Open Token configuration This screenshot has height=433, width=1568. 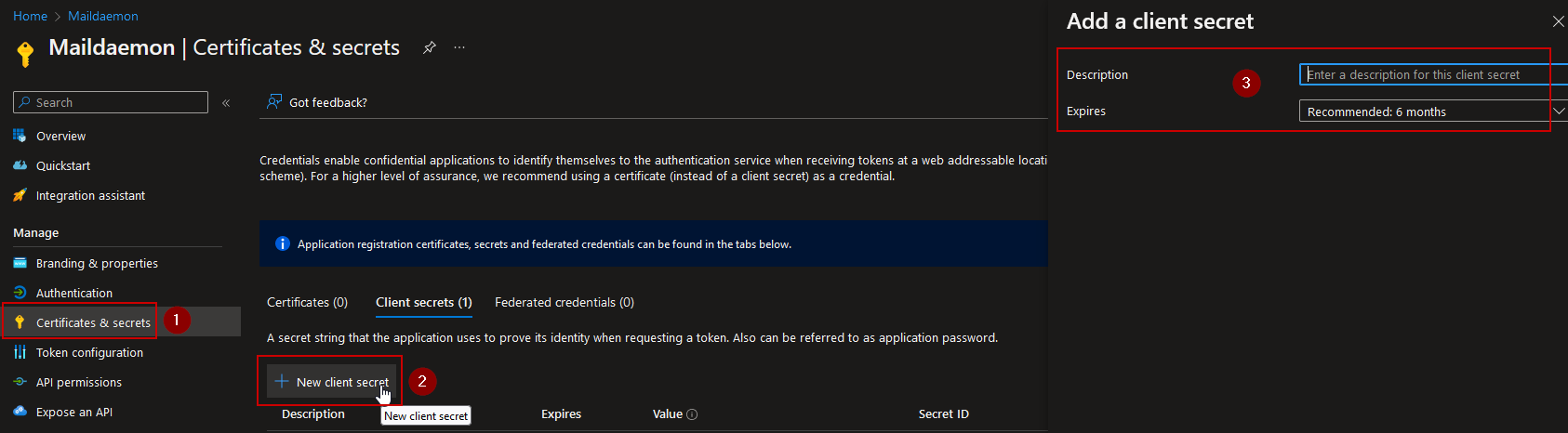point(89,352)
